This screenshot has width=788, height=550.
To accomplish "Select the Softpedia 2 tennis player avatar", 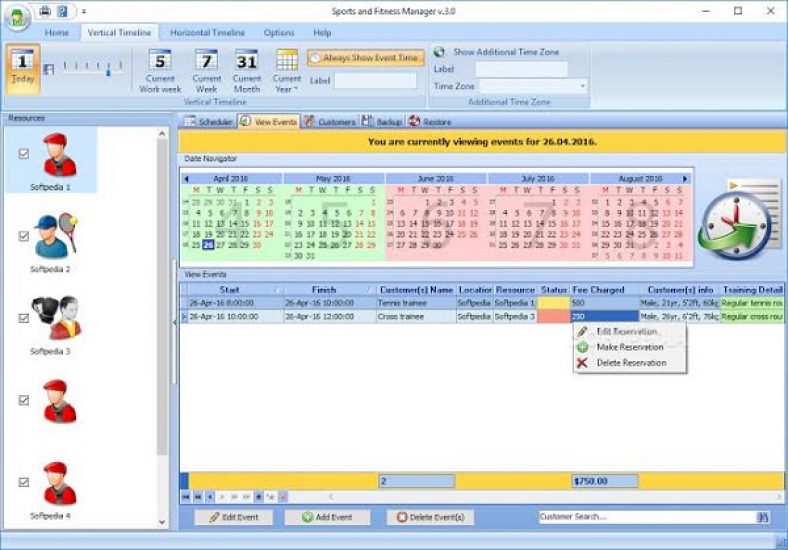I will (56, 235).
